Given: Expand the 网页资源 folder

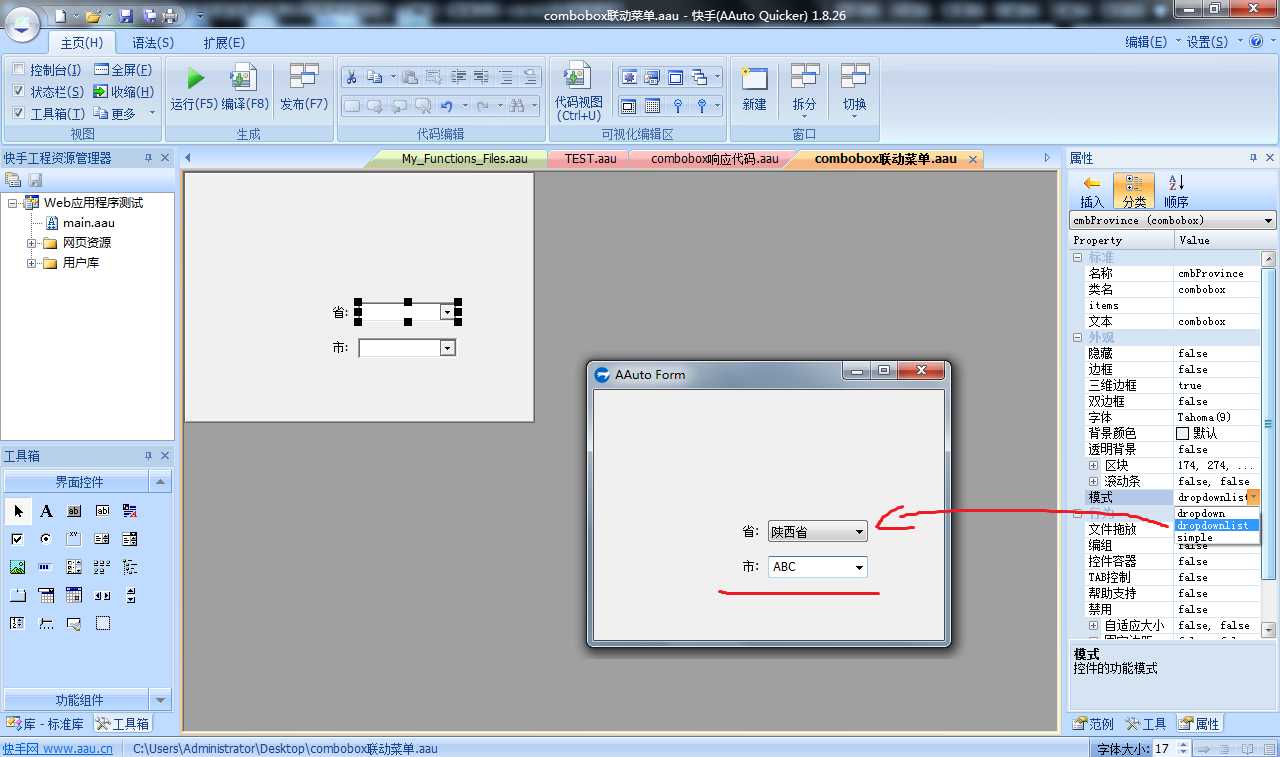Looking at the screenshot, I should tap(32, 243).
